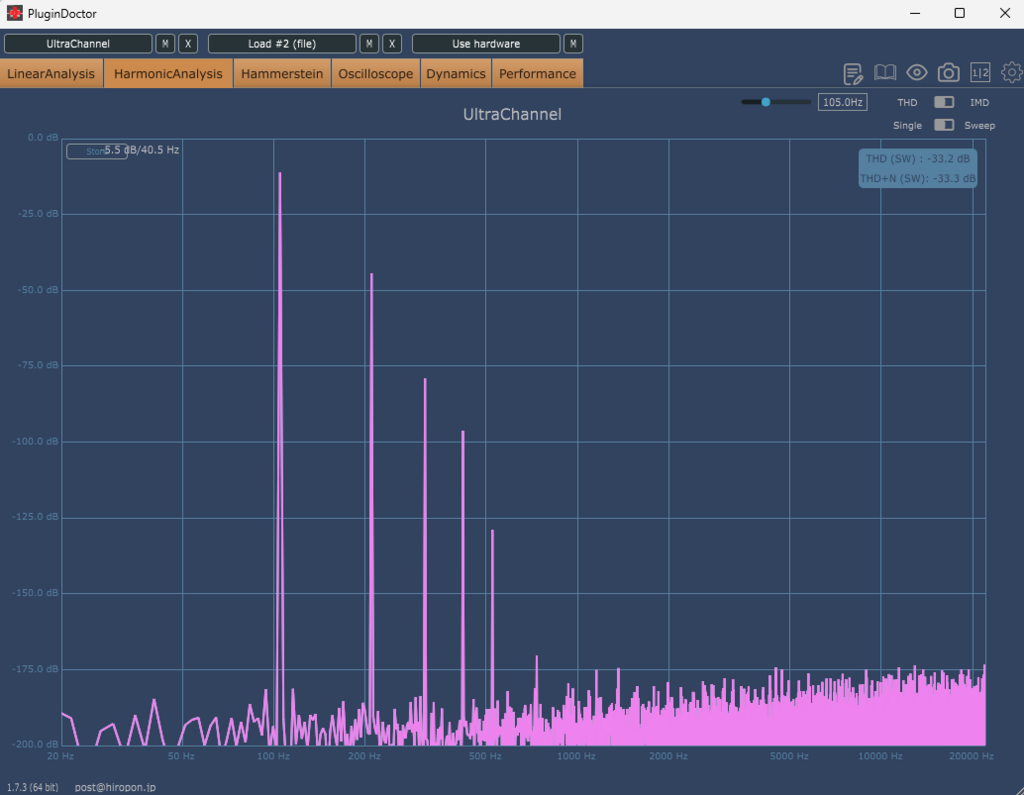Remove UltraChannel with its X button

(188, 44)
